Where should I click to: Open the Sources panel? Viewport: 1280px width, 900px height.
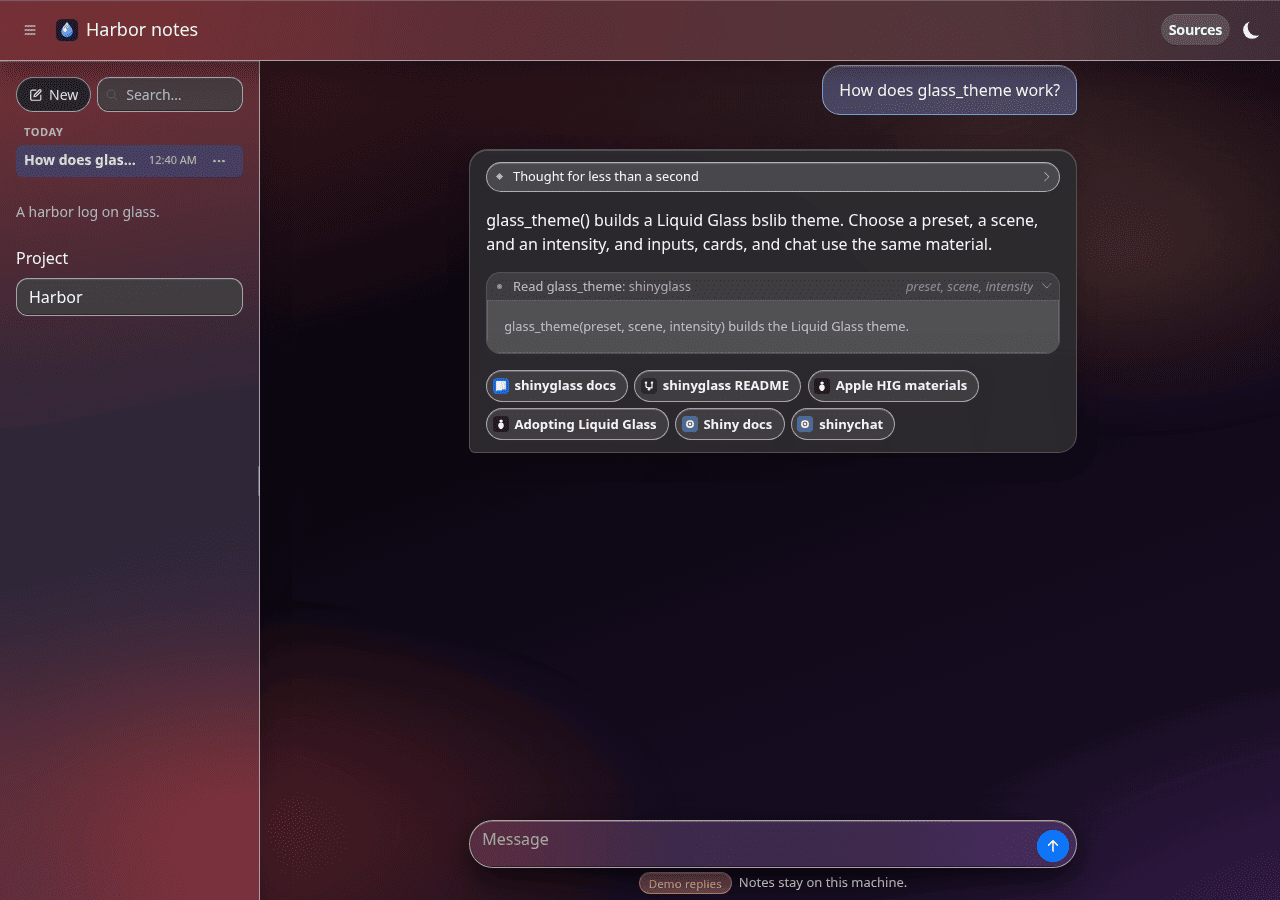pyautogui.click(x=1195, y=30)
